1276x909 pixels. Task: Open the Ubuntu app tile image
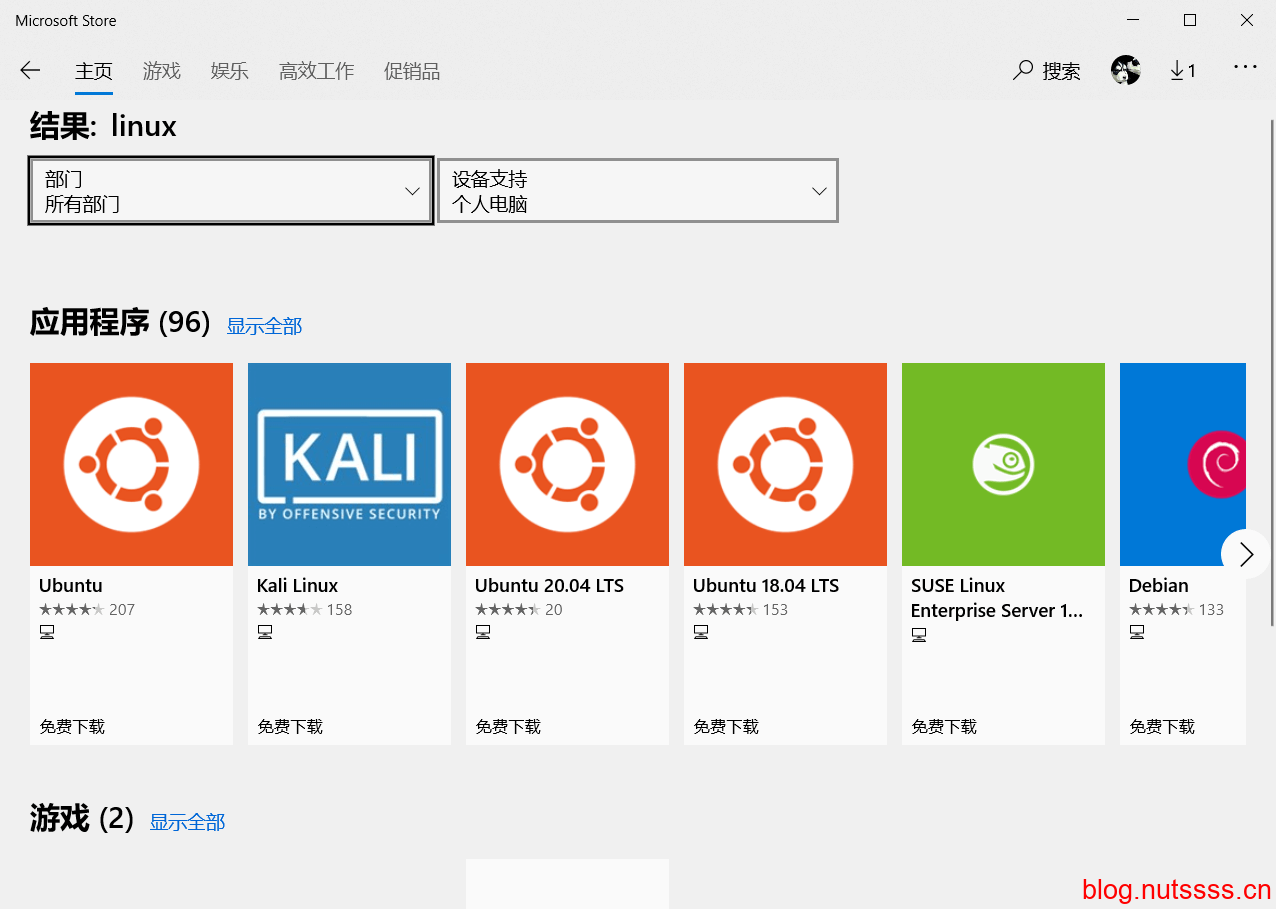(131, 464)
